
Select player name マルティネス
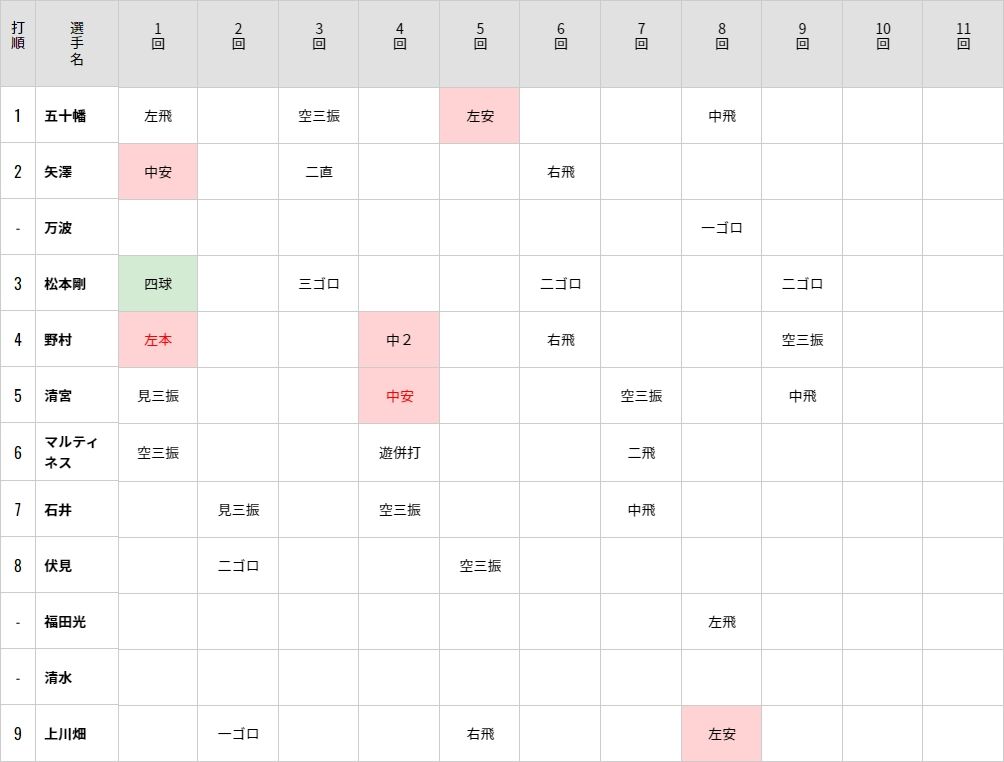pyautogui.click(x=70, y=452)
